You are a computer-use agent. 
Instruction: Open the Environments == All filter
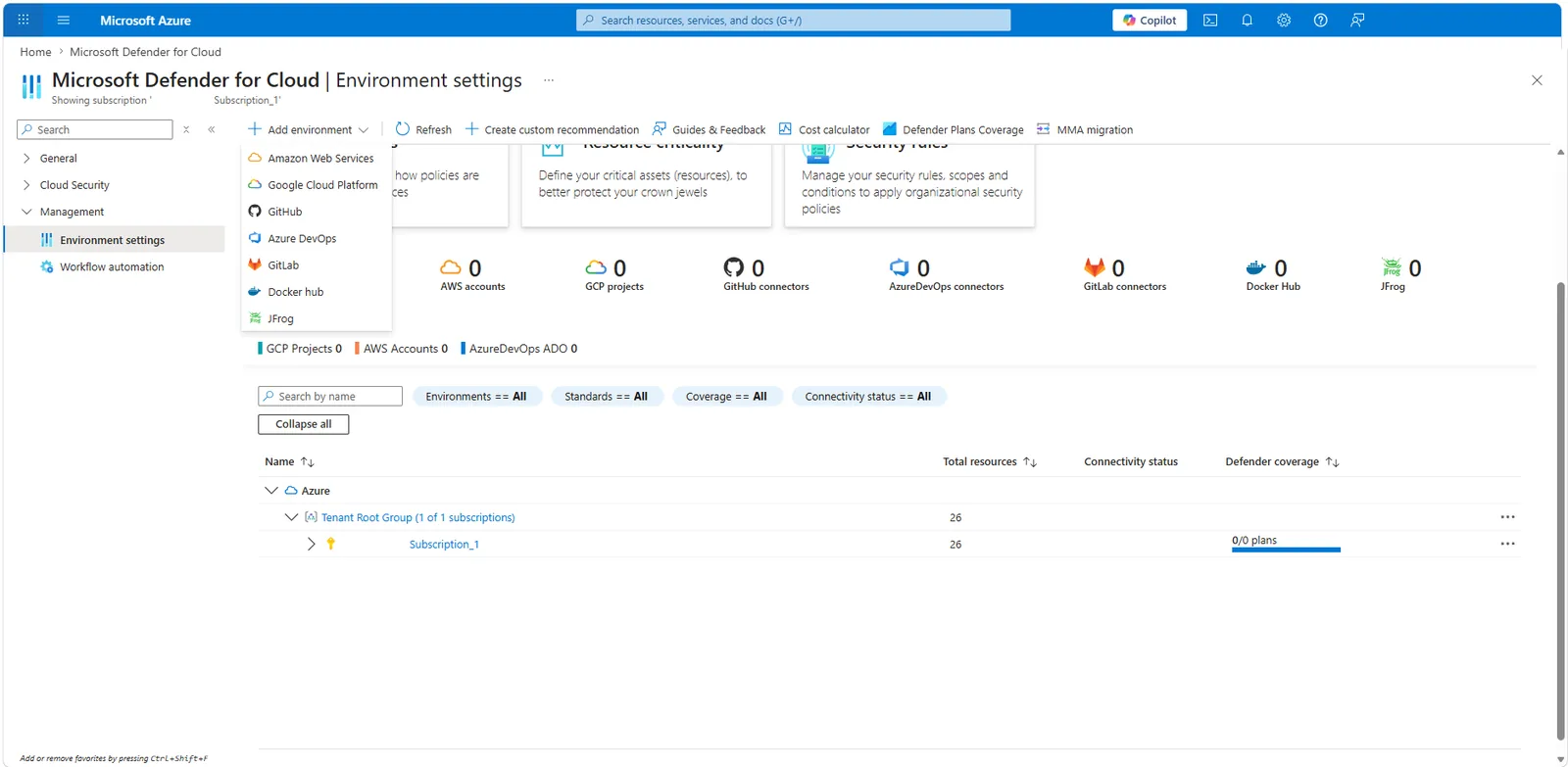pos(476,396)
